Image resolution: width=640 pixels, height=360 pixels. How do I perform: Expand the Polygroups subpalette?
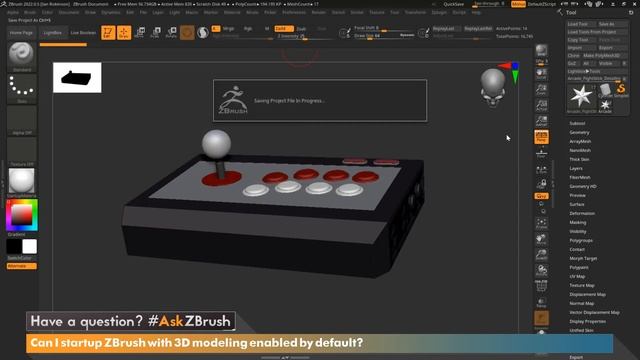pyautogui.click(x=581, y=240)
